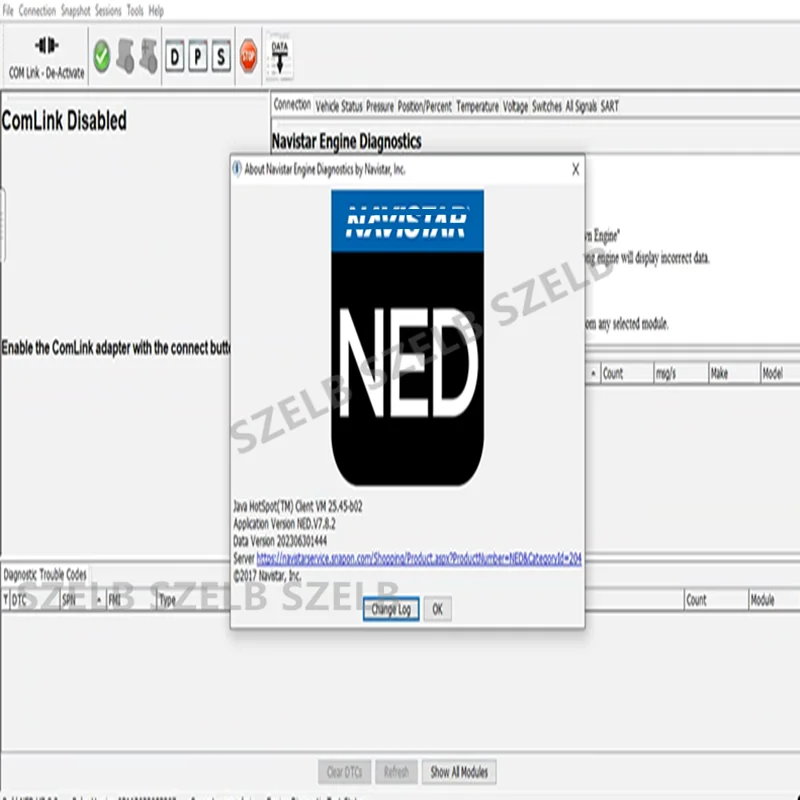The width and height of the screenshot is (800, 800).
Task: Click the P toolbar button
Action: tap(198, 56)
